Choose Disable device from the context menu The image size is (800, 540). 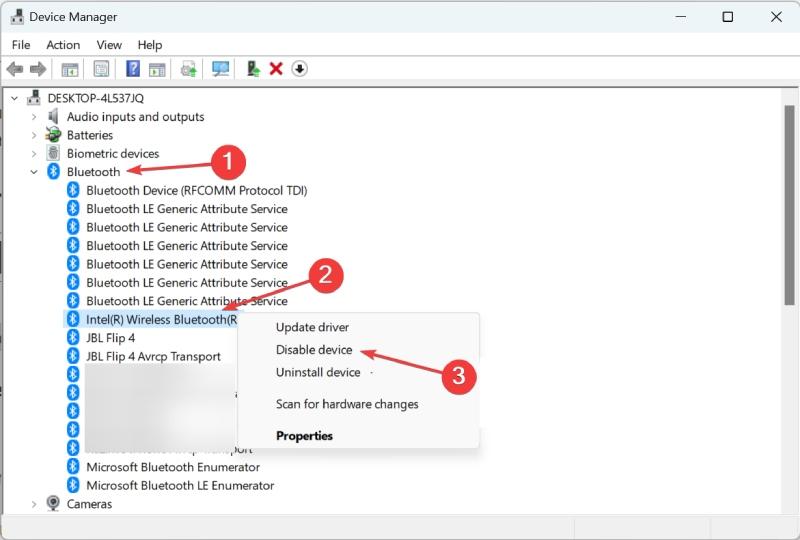click(x=314, y=350)
